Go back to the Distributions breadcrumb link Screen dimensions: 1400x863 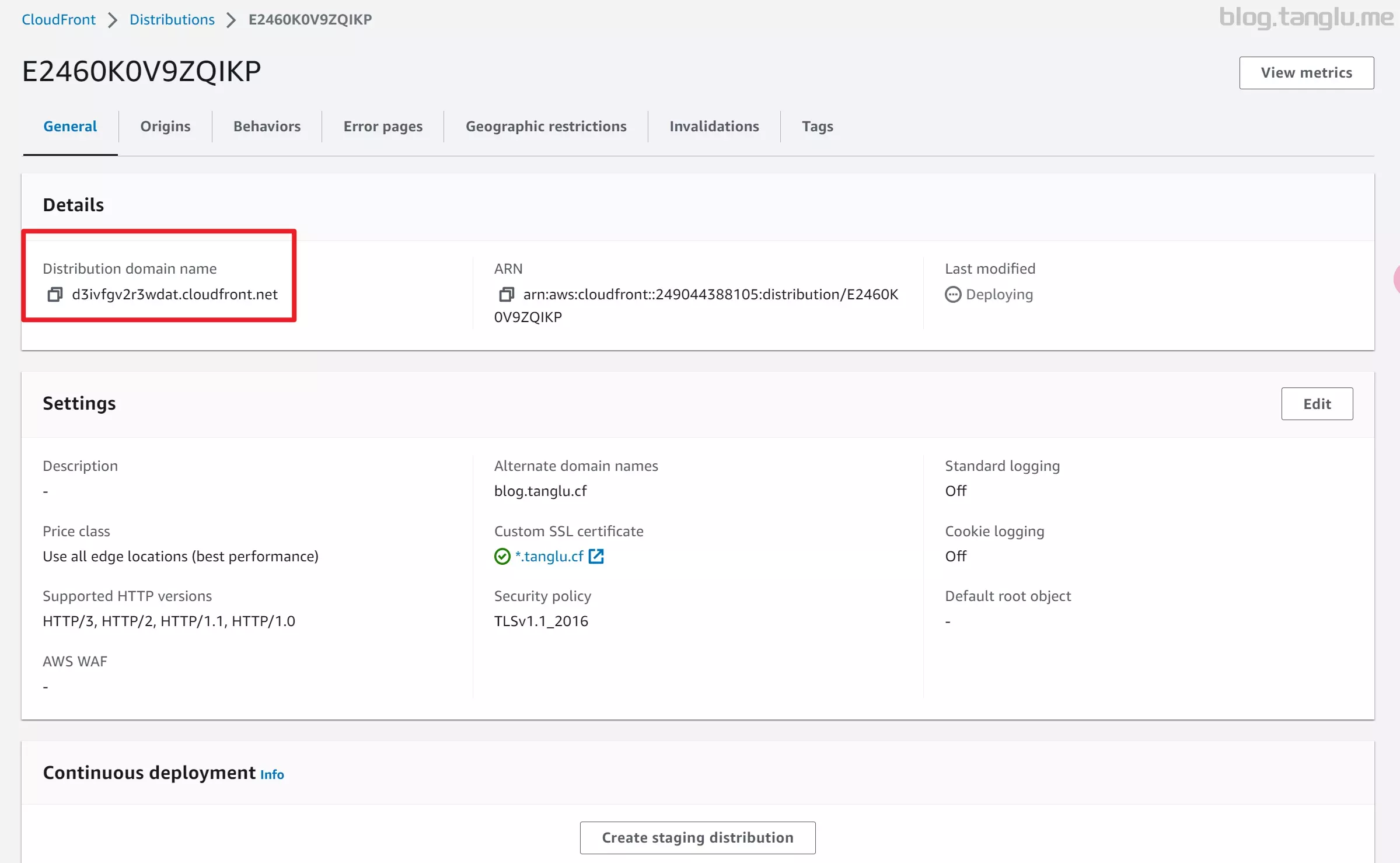tap(172, 19)
